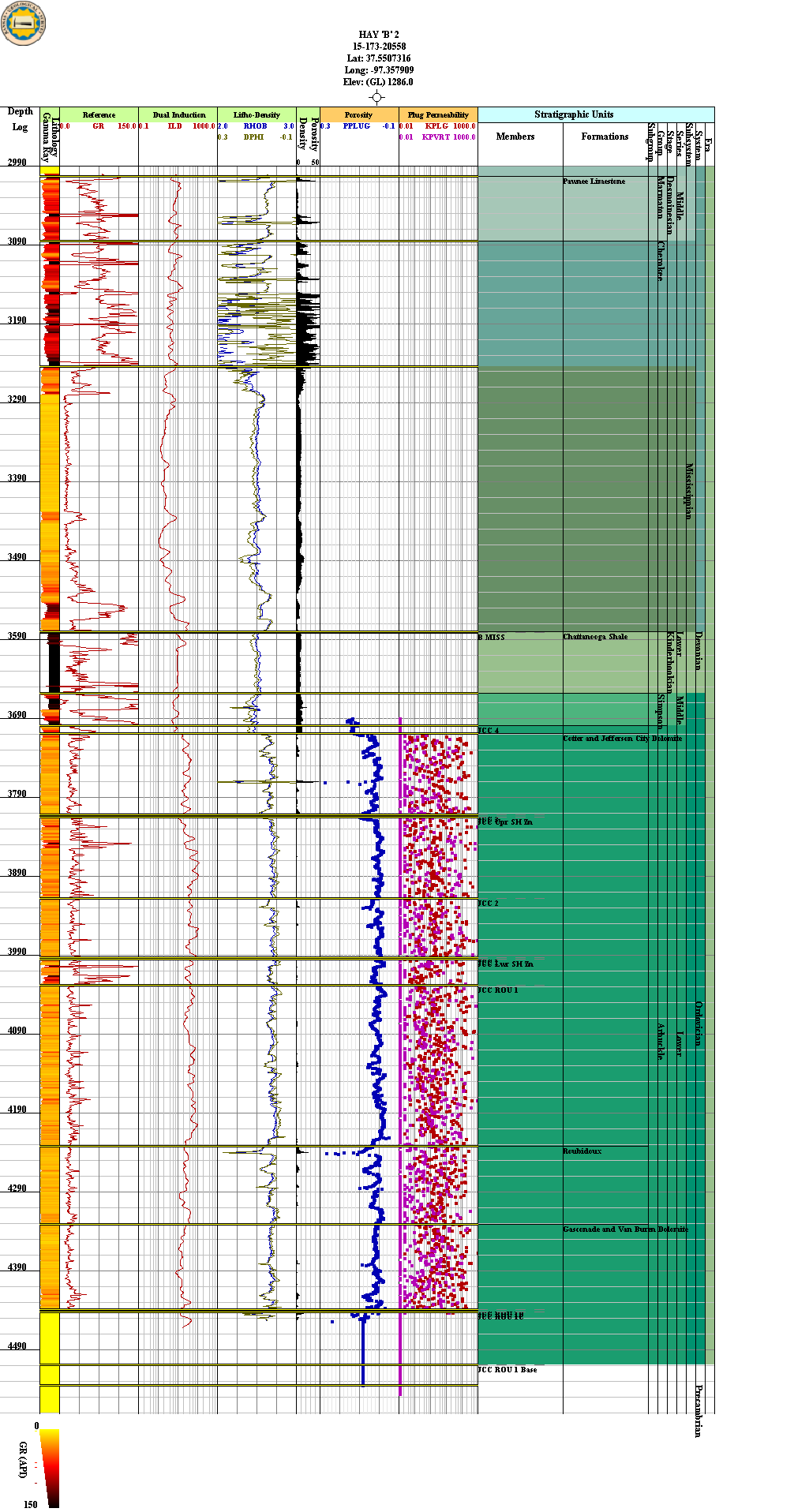Click the Plug Permeability track header
Viewport: 809px width, 1512px height.
click(438, 114)
